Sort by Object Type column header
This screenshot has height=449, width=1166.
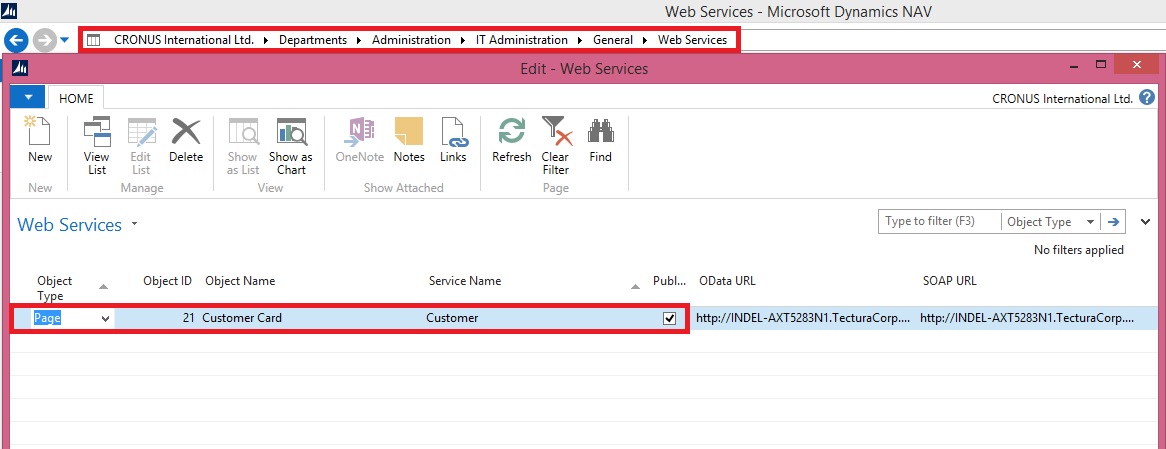[x=55, y=288]
